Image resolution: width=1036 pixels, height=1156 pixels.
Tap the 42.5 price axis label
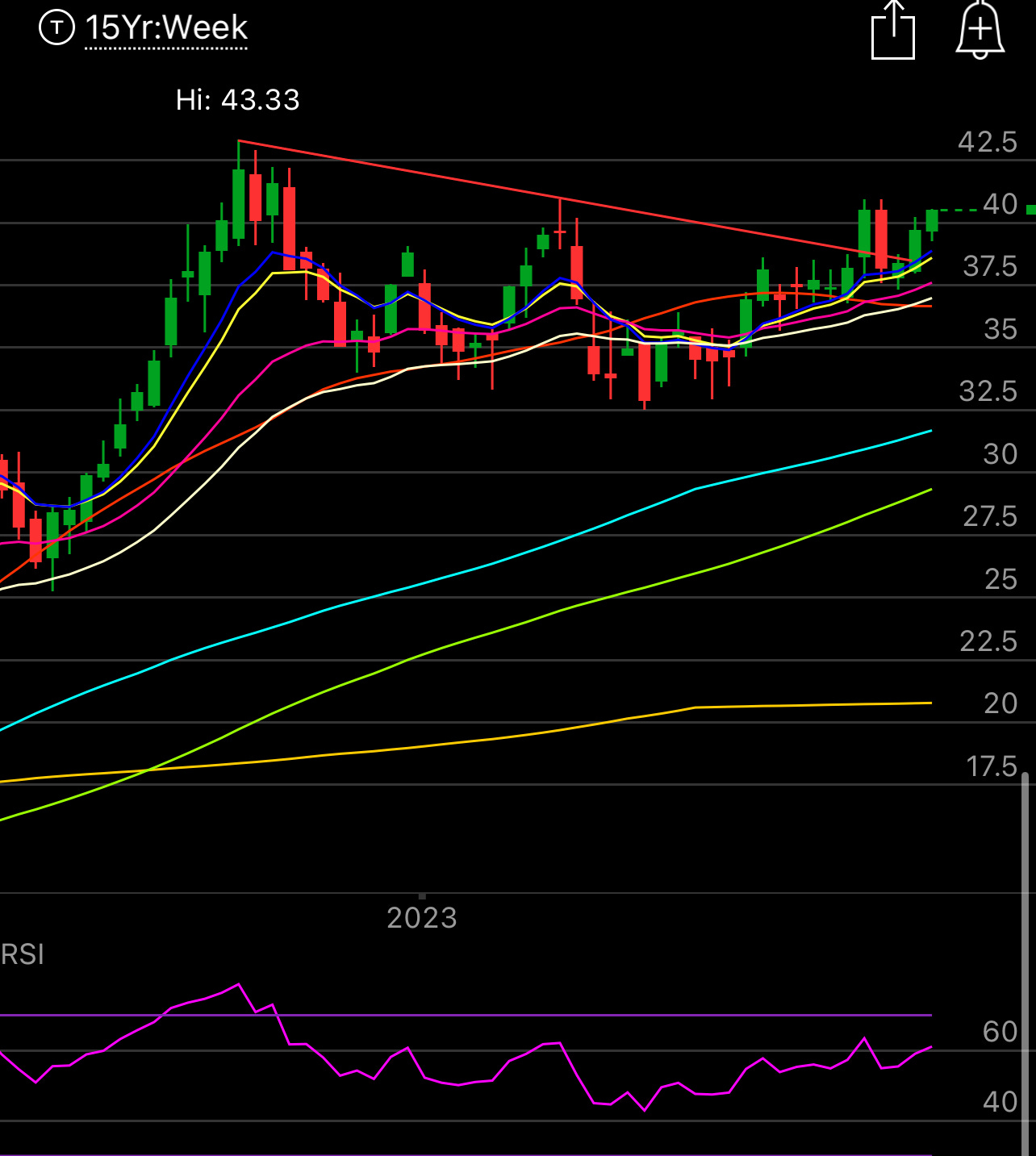click(988, 142)
